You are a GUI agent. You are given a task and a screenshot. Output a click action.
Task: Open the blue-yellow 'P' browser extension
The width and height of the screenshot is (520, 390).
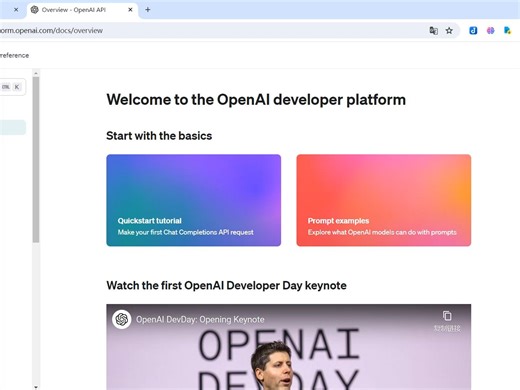point(507,31)
